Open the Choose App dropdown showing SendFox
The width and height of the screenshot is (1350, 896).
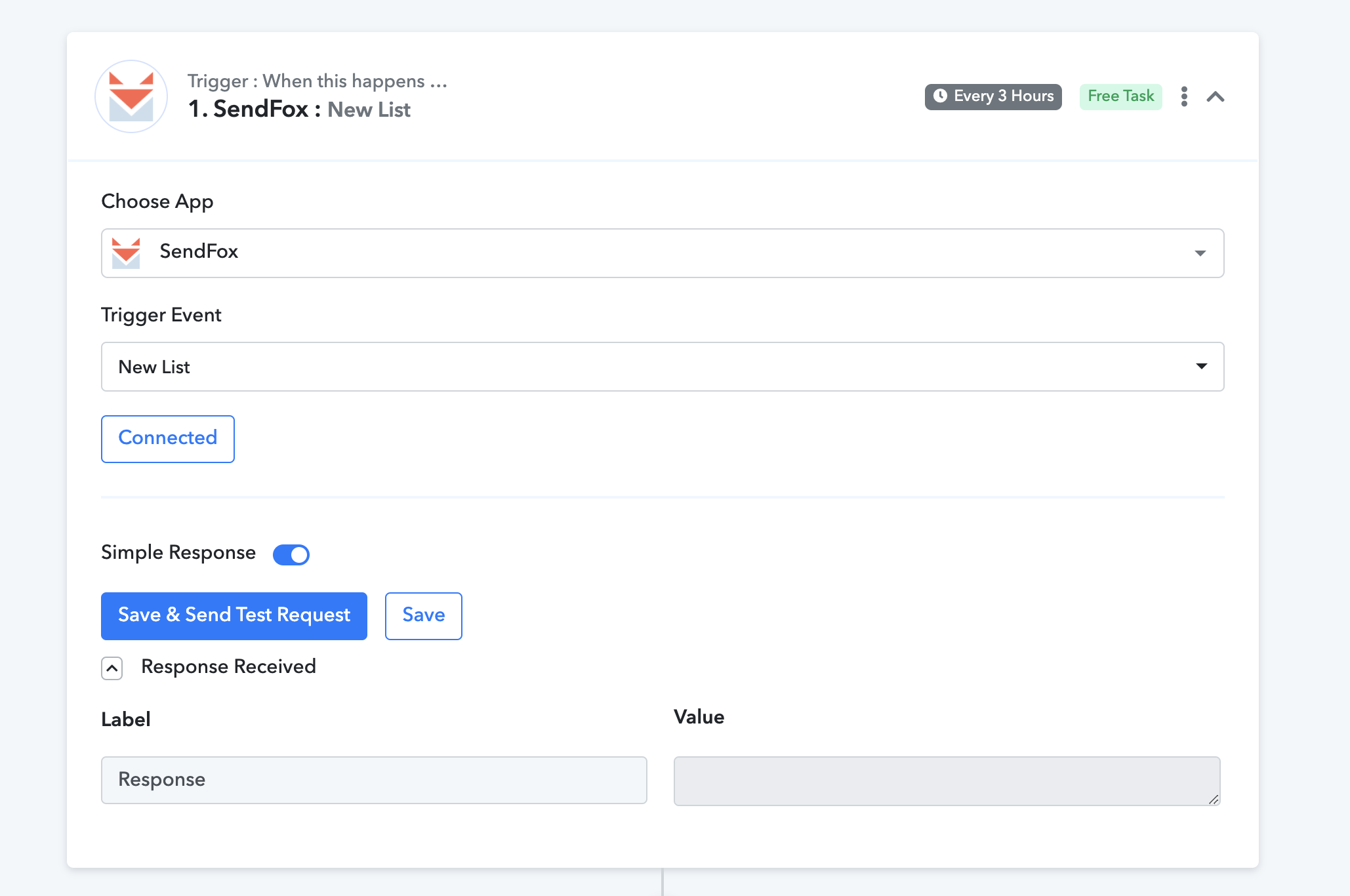[x=663, y=253]
